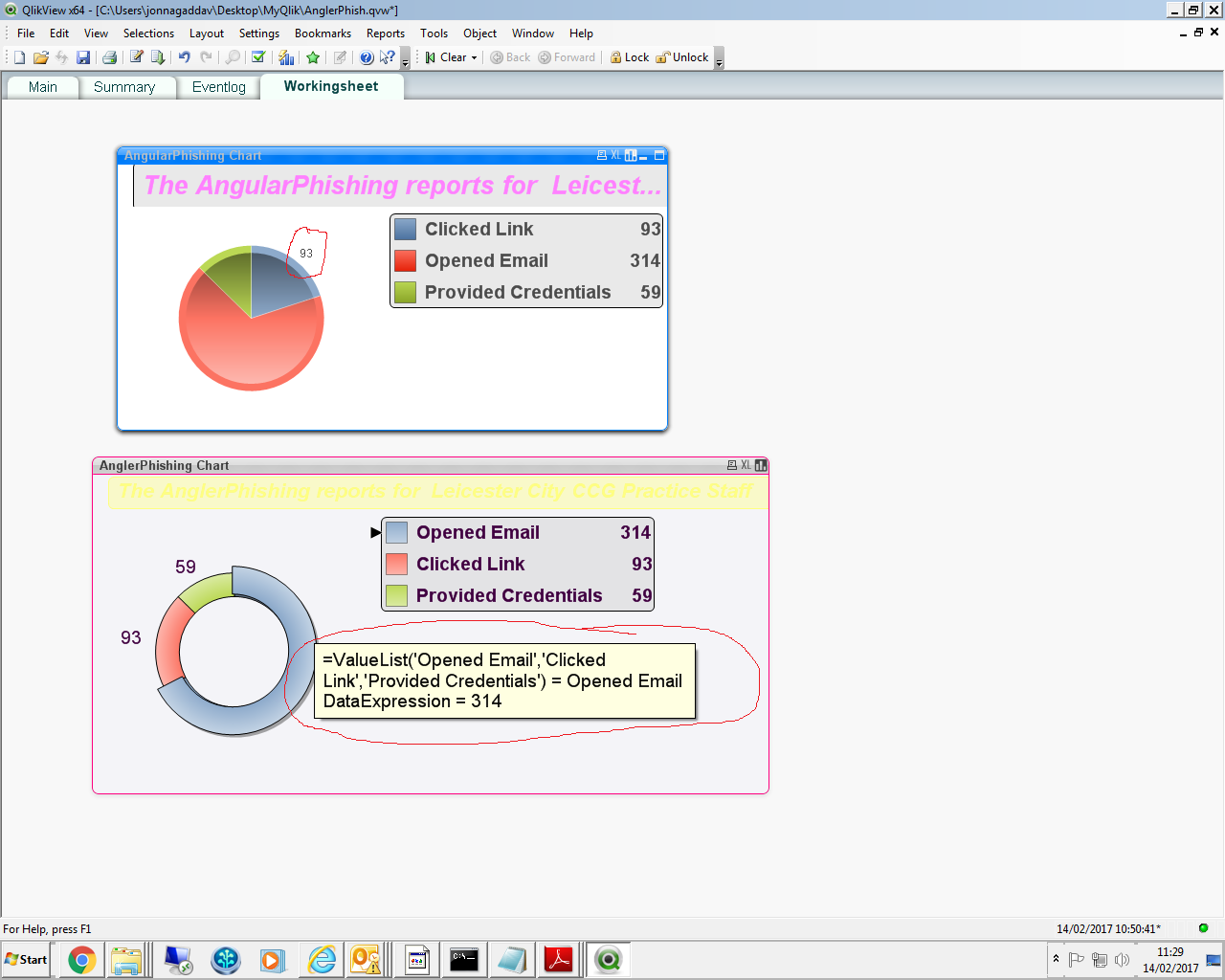Switch to QlikView taskbar button
Screen dimensions: 1225x980
click(x=608, y=960)
